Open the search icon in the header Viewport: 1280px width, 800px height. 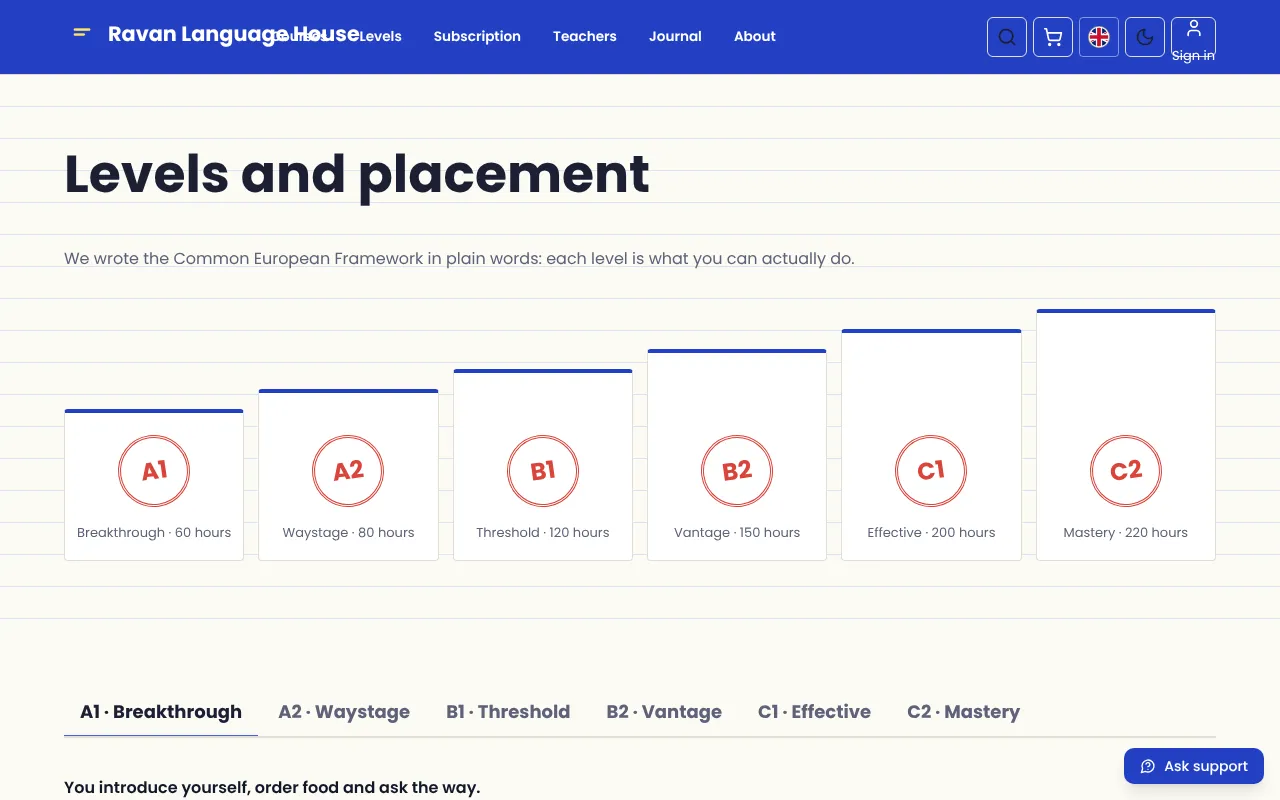click(x=1007, y=37)
